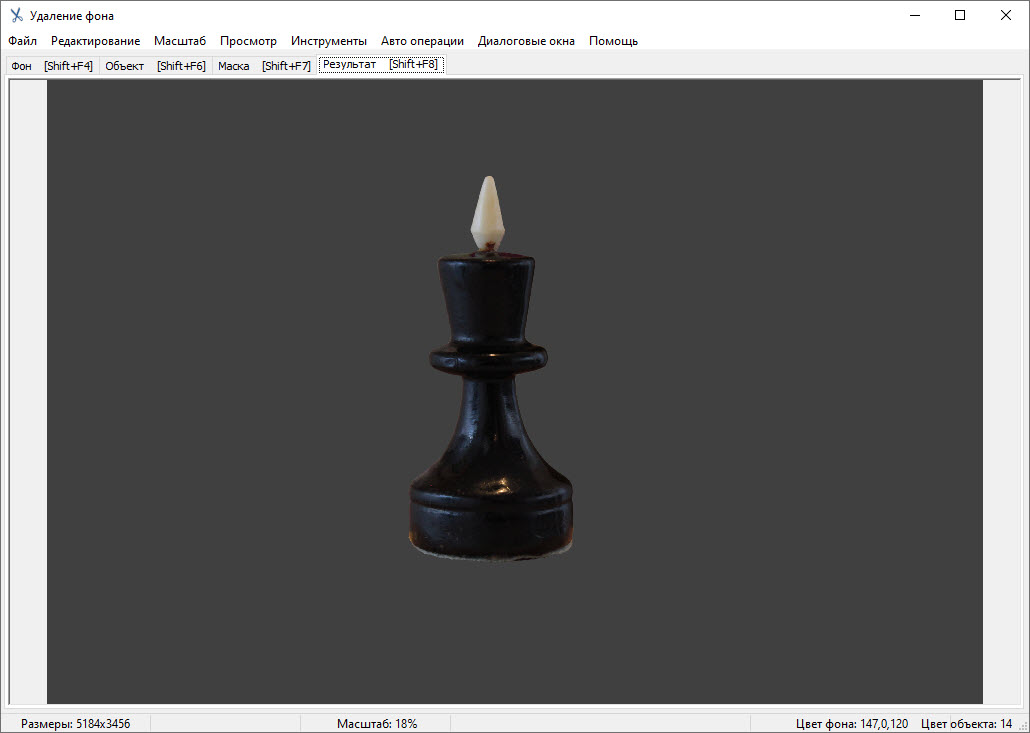
Task: Open the Помощь menu
Action: point(613,41)
